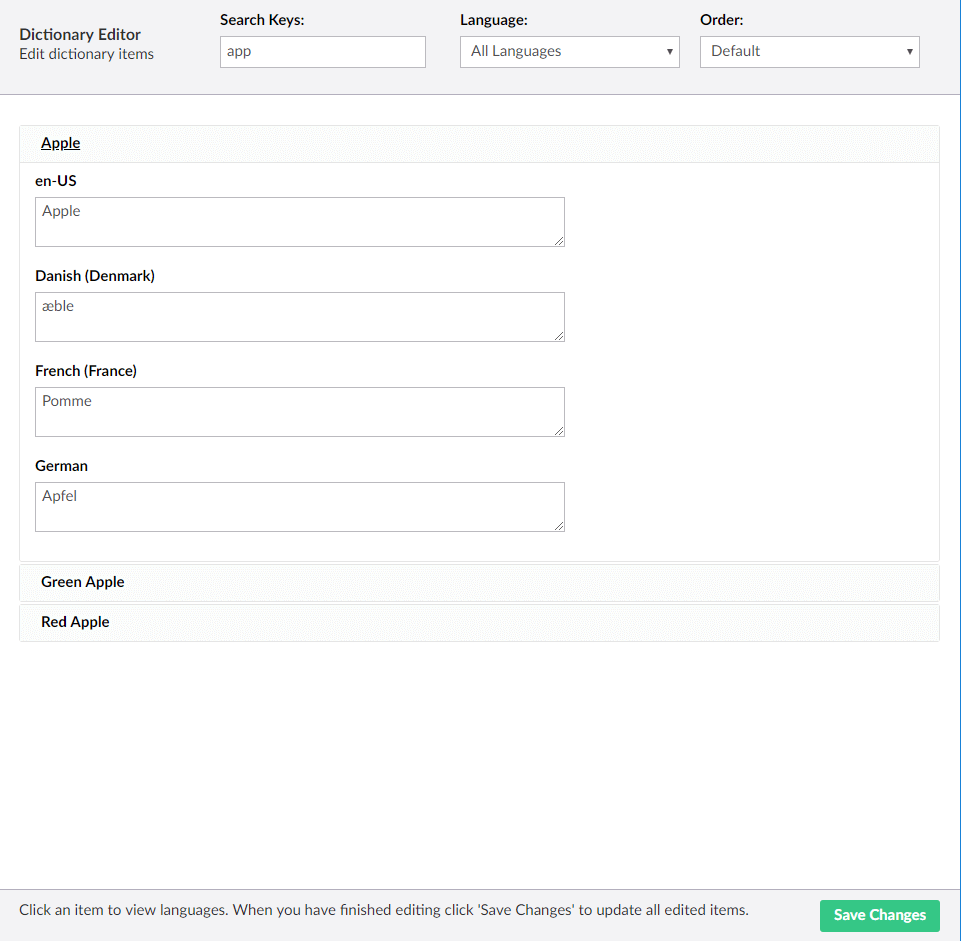Image resolution: width=961 pixels, height=941 pixels.
Task: Click the German language label
Action: click(61, 466)
